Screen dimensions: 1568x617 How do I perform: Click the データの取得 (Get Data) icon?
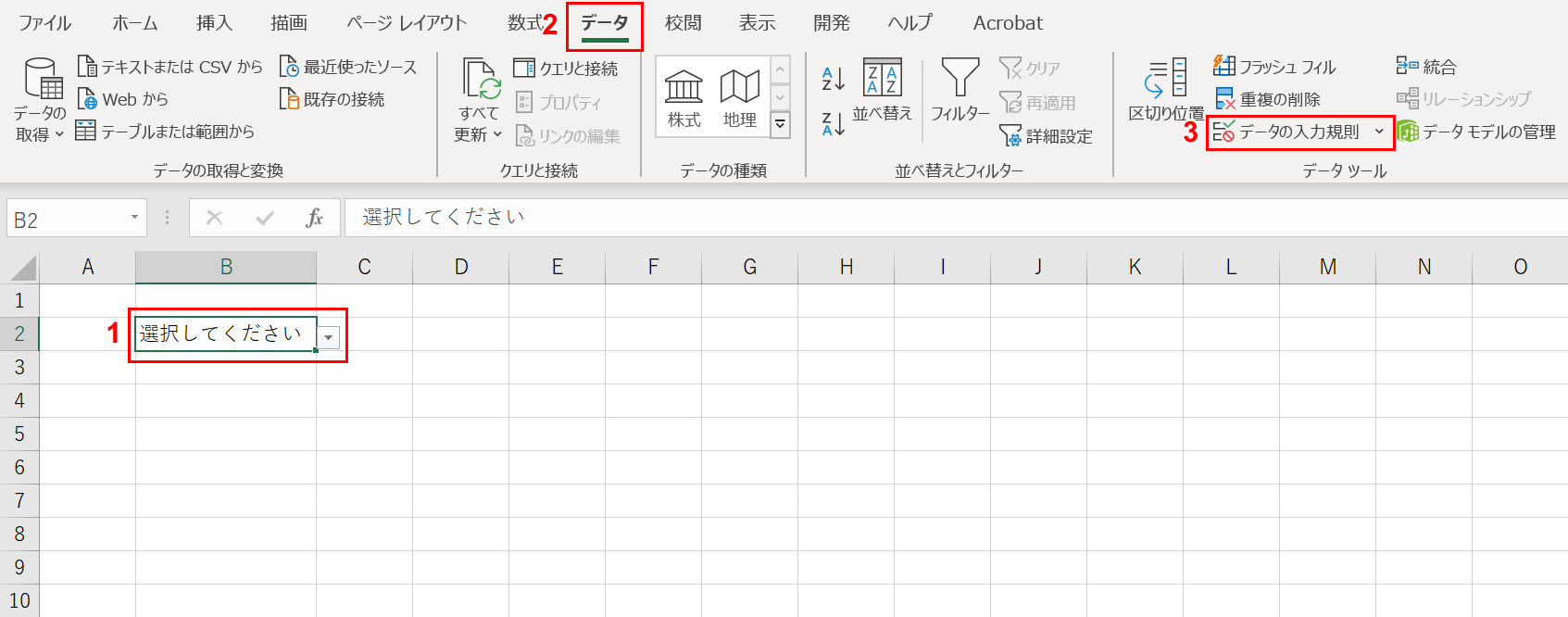42,79
